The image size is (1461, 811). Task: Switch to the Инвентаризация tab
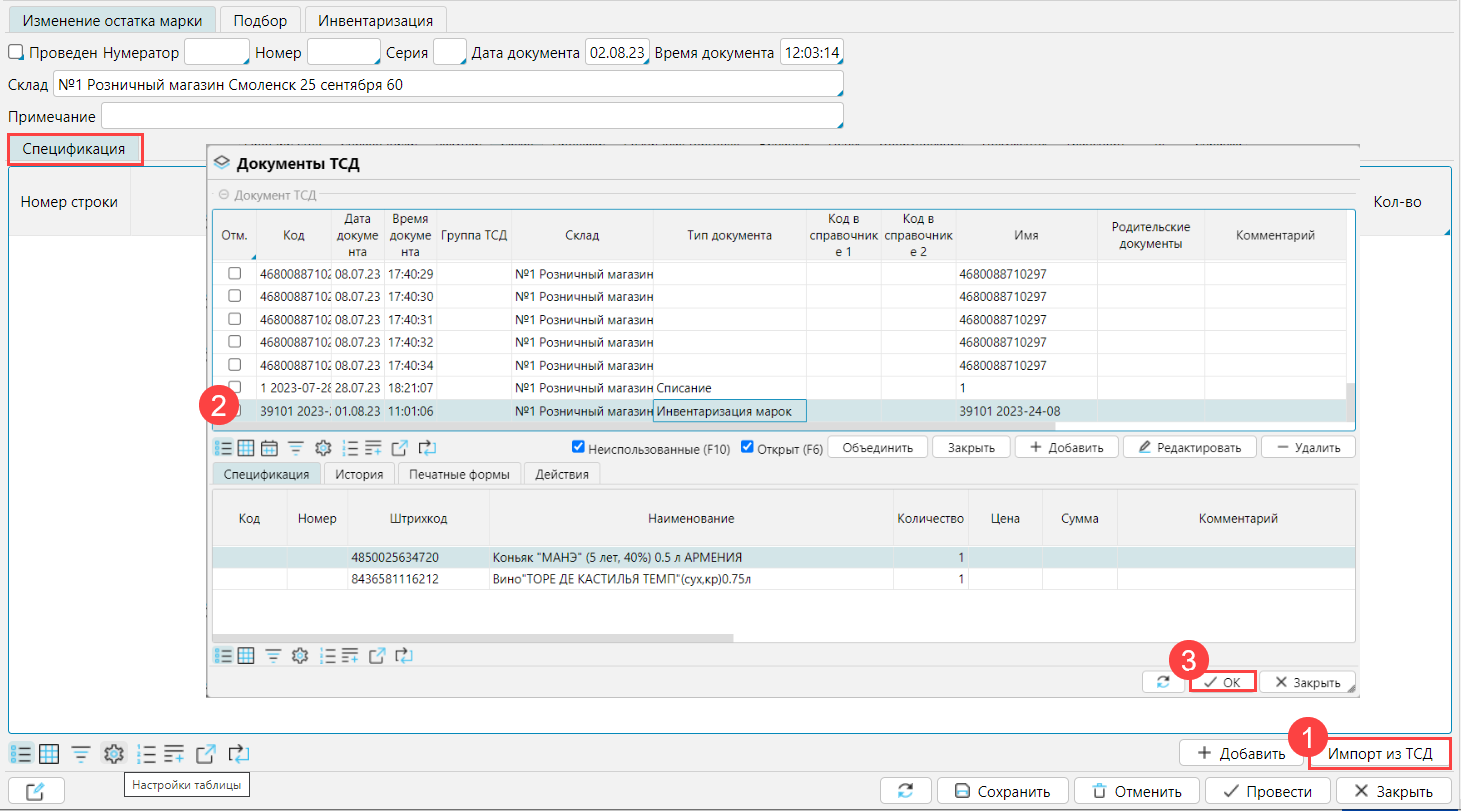[x=375, y=20]
